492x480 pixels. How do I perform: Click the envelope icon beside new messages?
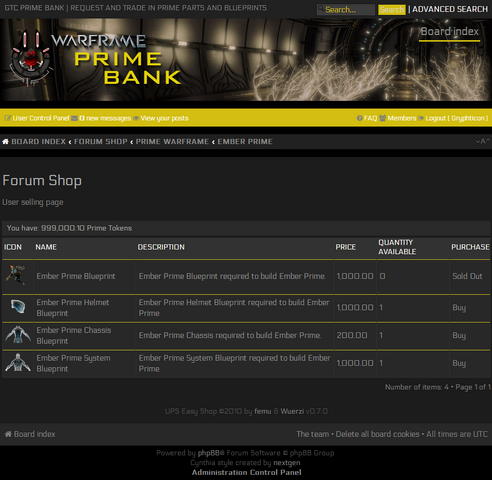[x=74, y=118]
